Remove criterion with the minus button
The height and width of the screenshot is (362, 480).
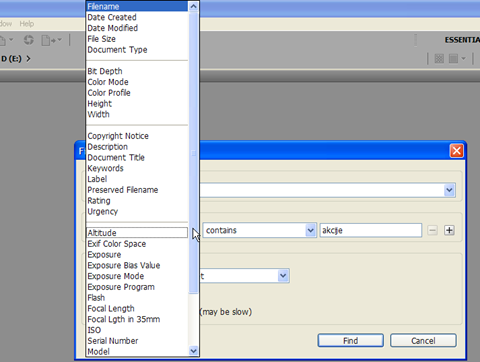(432, 230)
